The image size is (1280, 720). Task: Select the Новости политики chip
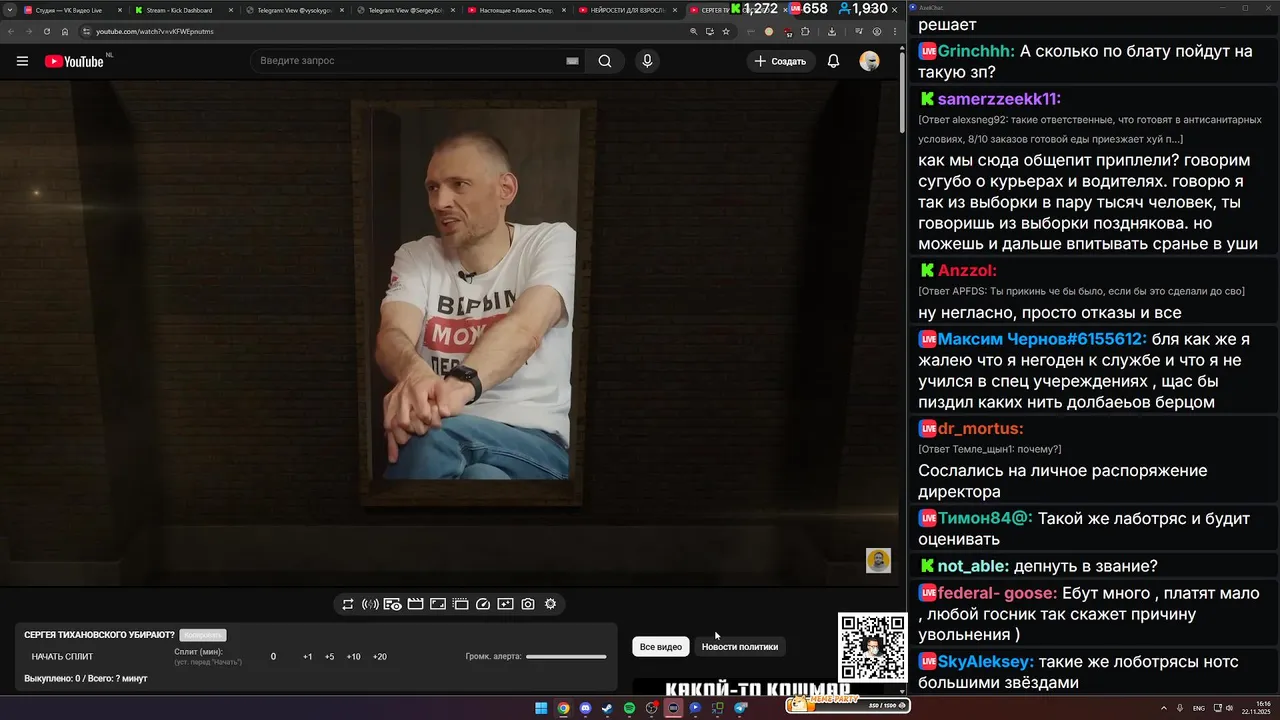[740, 647]
